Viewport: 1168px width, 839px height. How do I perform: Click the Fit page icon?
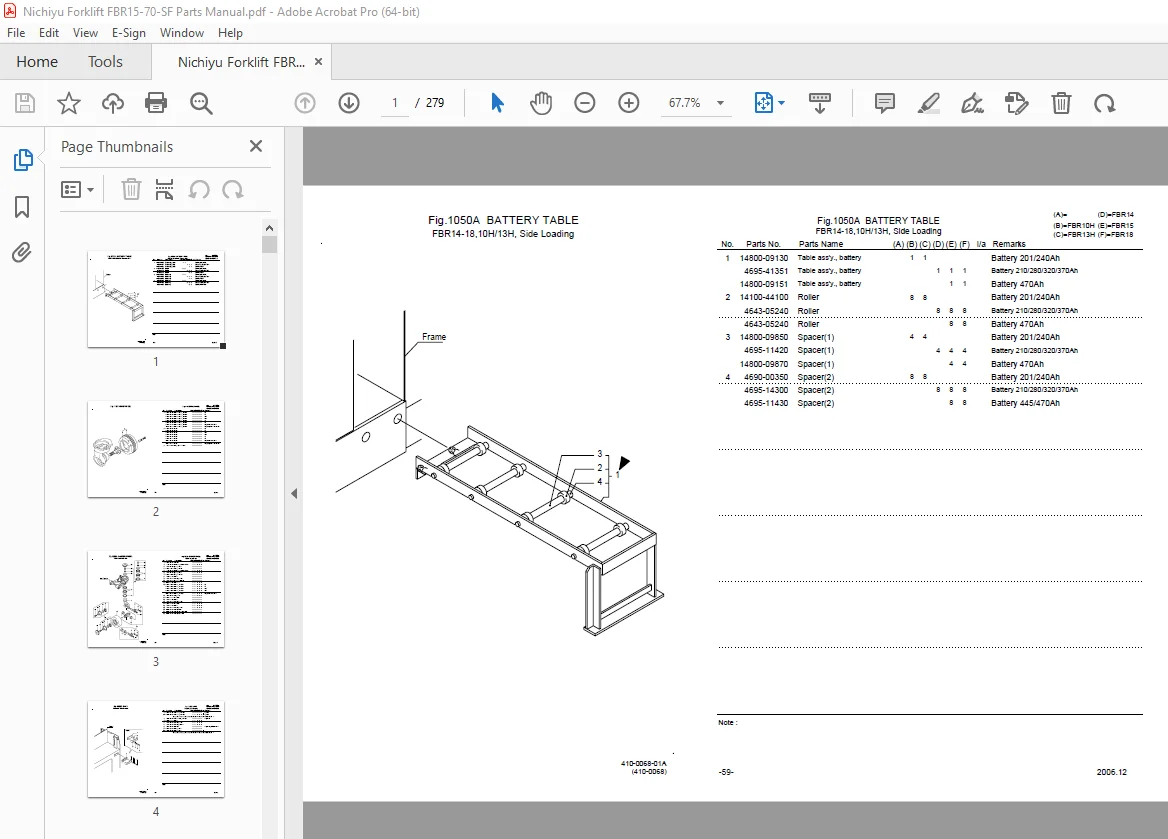click(764, 103)
